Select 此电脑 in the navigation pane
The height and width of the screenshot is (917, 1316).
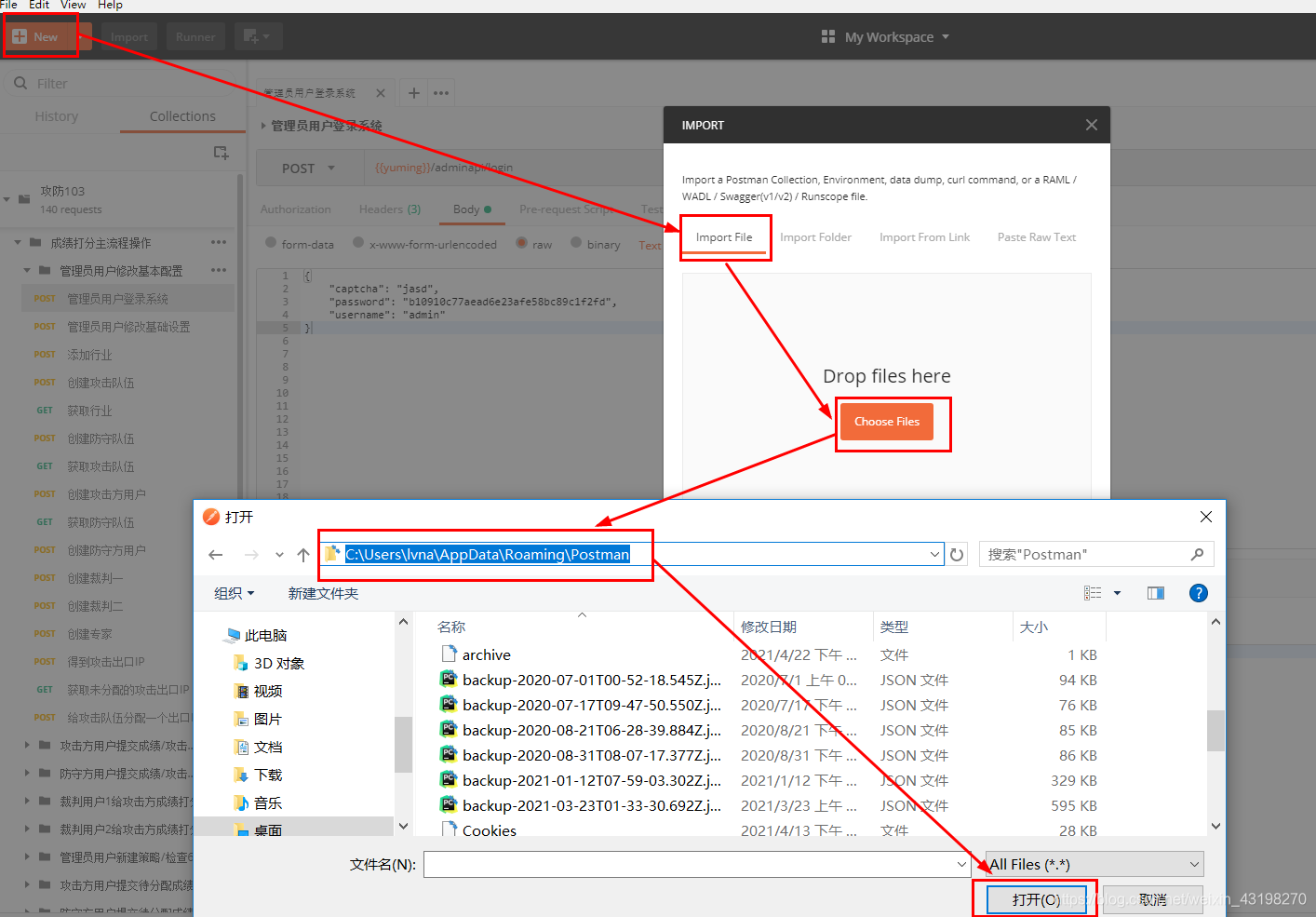[256, 635]
